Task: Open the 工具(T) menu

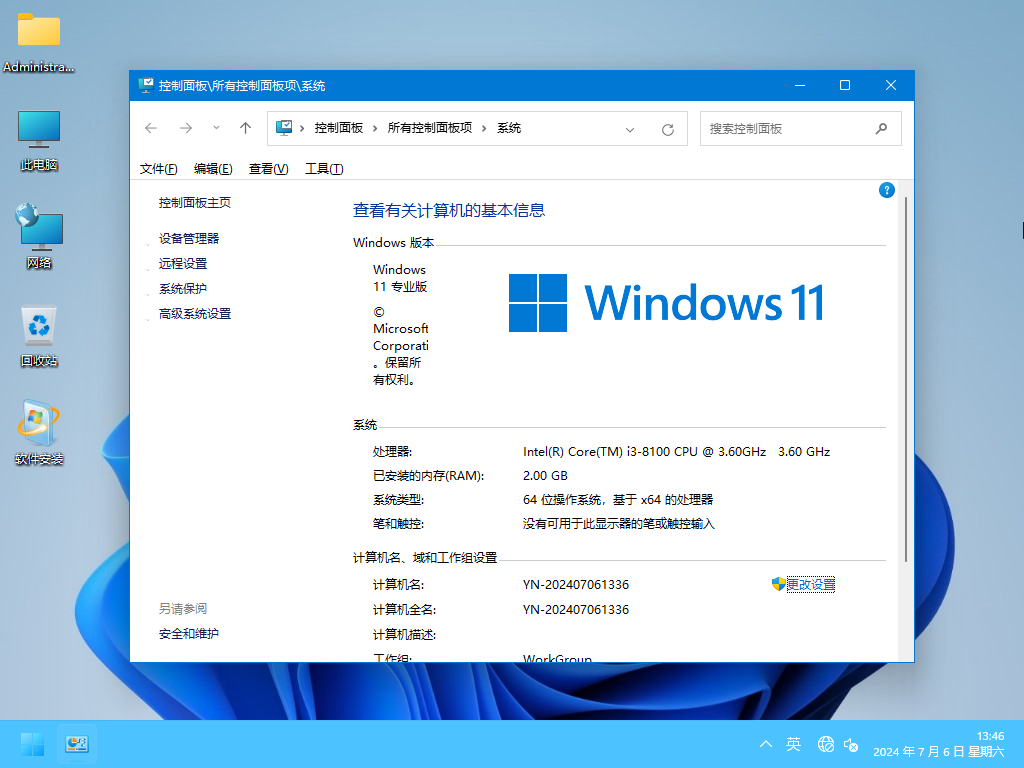Action: 324,169
